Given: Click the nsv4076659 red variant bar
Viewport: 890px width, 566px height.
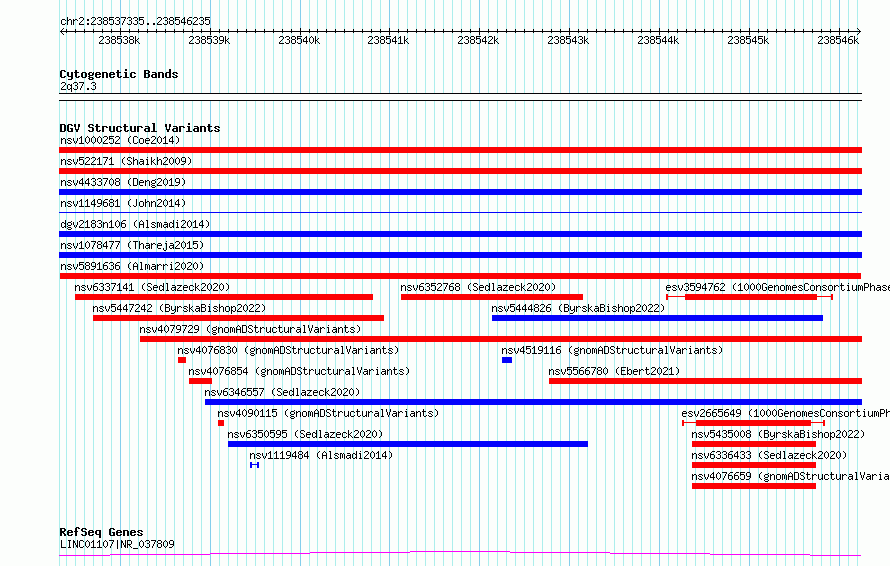Looking at the screenshot, I should tap(754, 486).
